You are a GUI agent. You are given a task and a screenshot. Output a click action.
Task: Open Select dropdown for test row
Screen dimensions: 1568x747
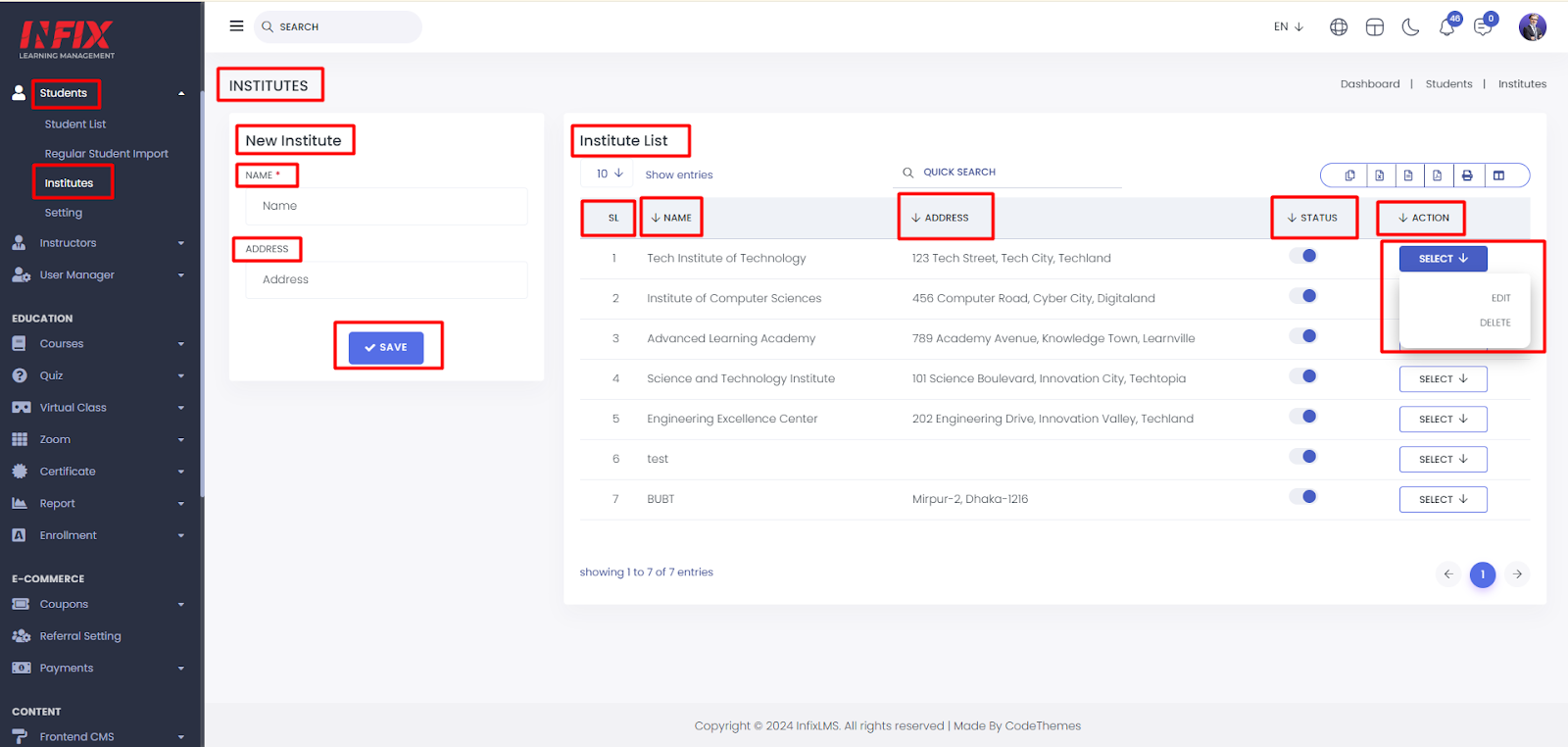[1444, 460]
